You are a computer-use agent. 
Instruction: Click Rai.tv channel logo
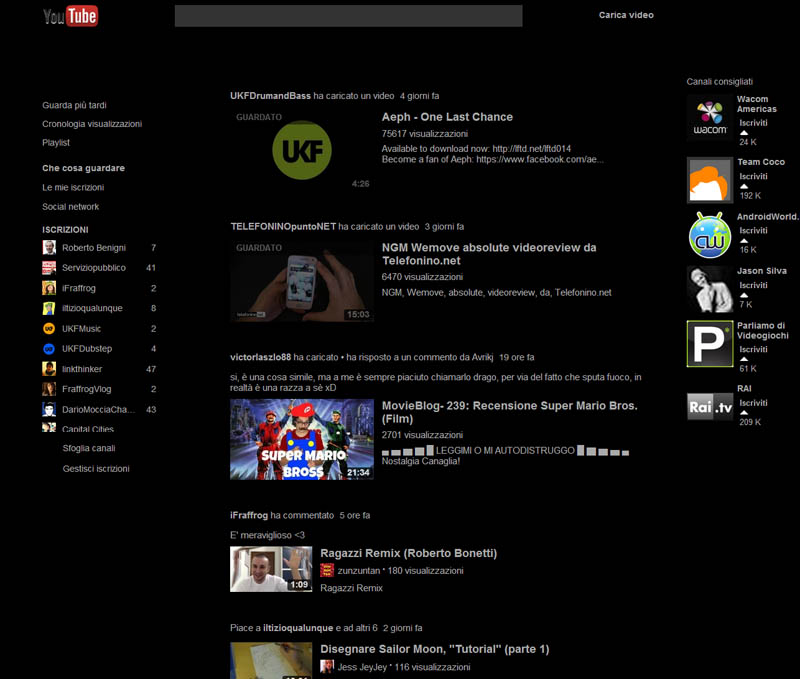tap(710, 407)
